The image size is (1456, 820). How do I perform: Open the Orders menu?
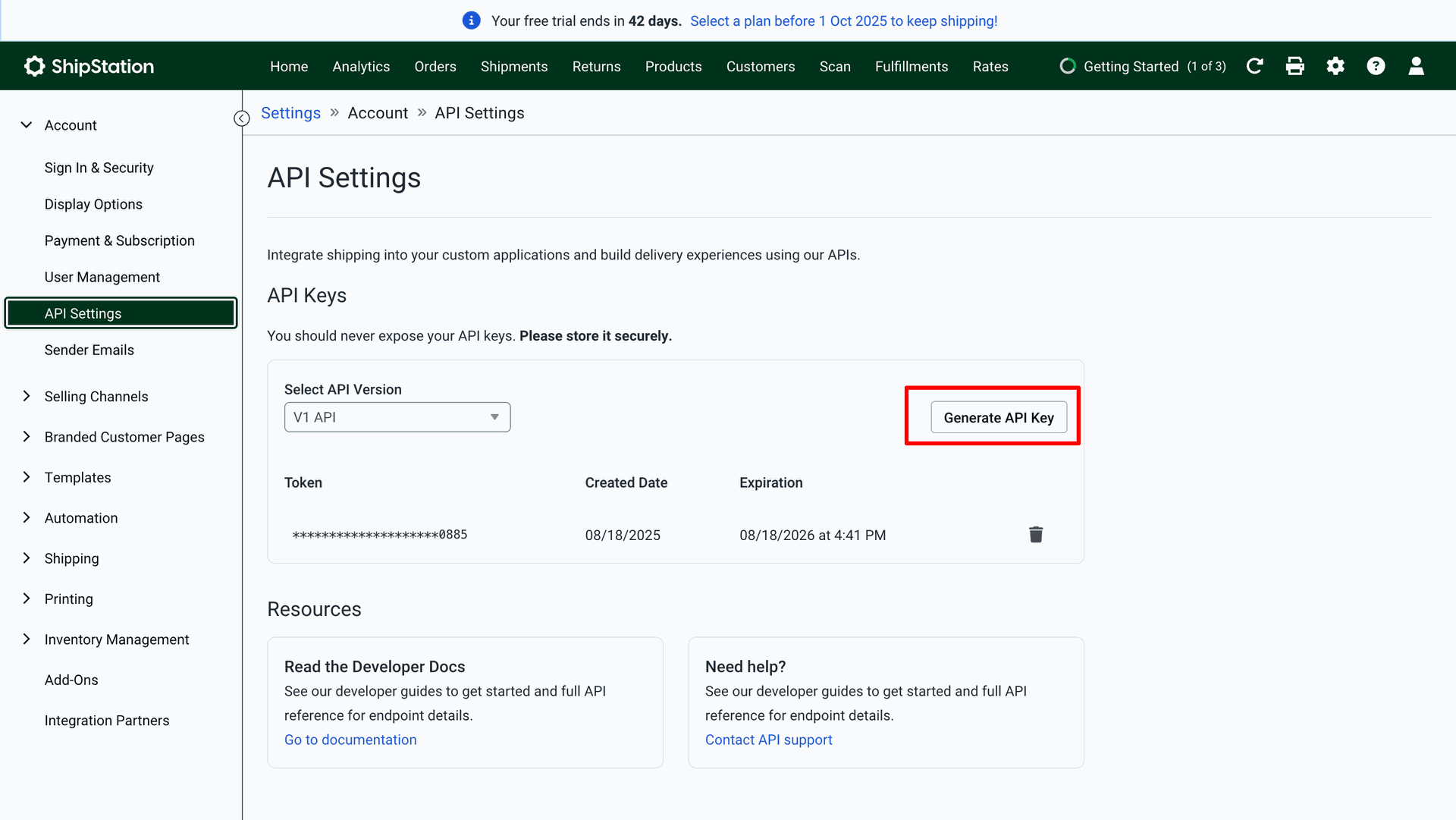tap(435, 67)
